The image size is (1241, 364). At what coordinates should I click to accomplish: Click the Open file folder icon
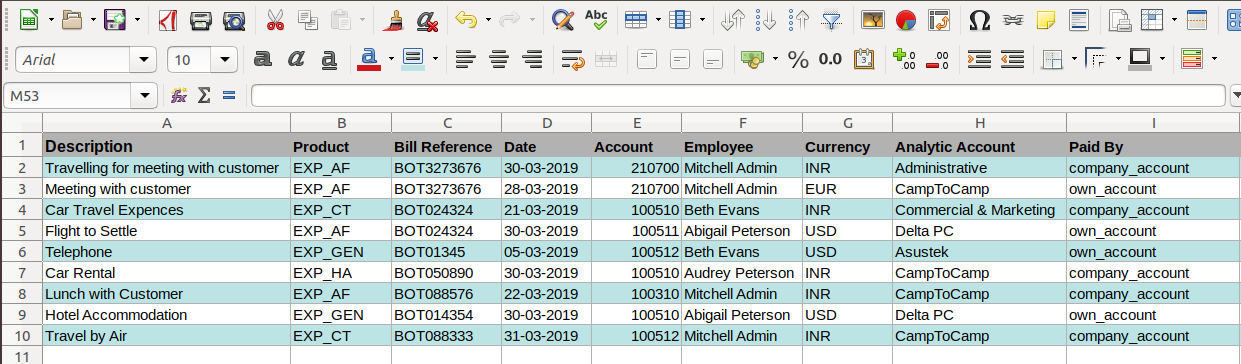click(x=72, y=19)
